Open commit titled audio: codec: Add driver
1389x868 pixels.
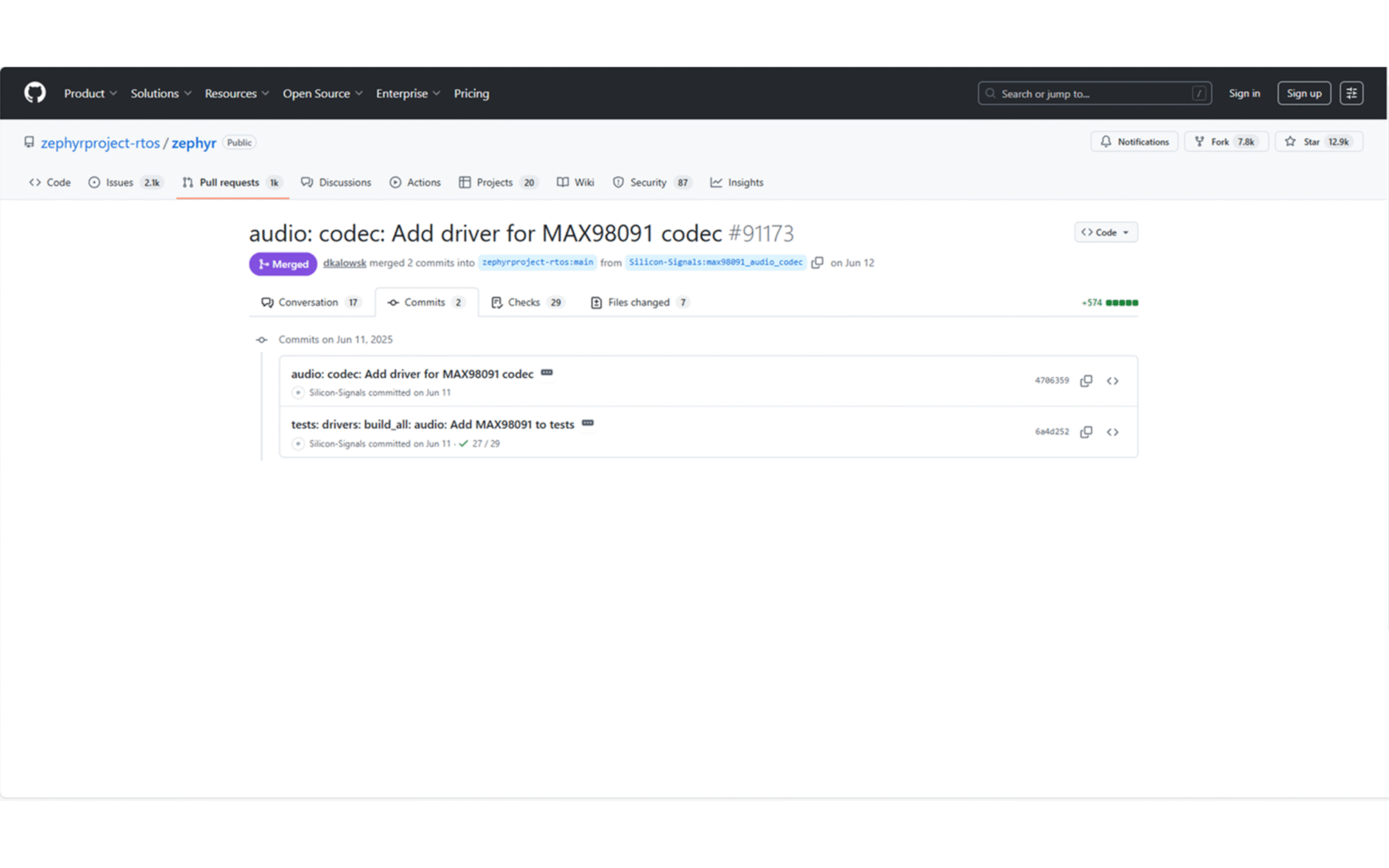click(412, 374)
